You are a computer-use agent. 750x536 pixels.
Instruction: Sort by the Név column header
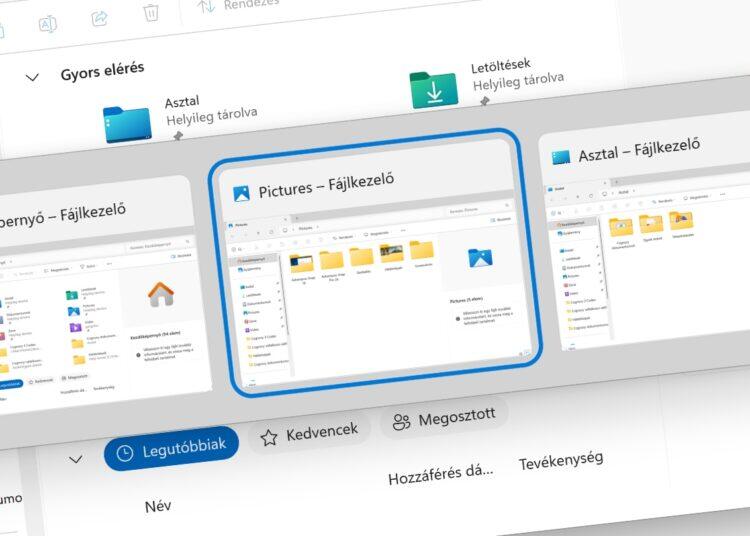(158, 506)
